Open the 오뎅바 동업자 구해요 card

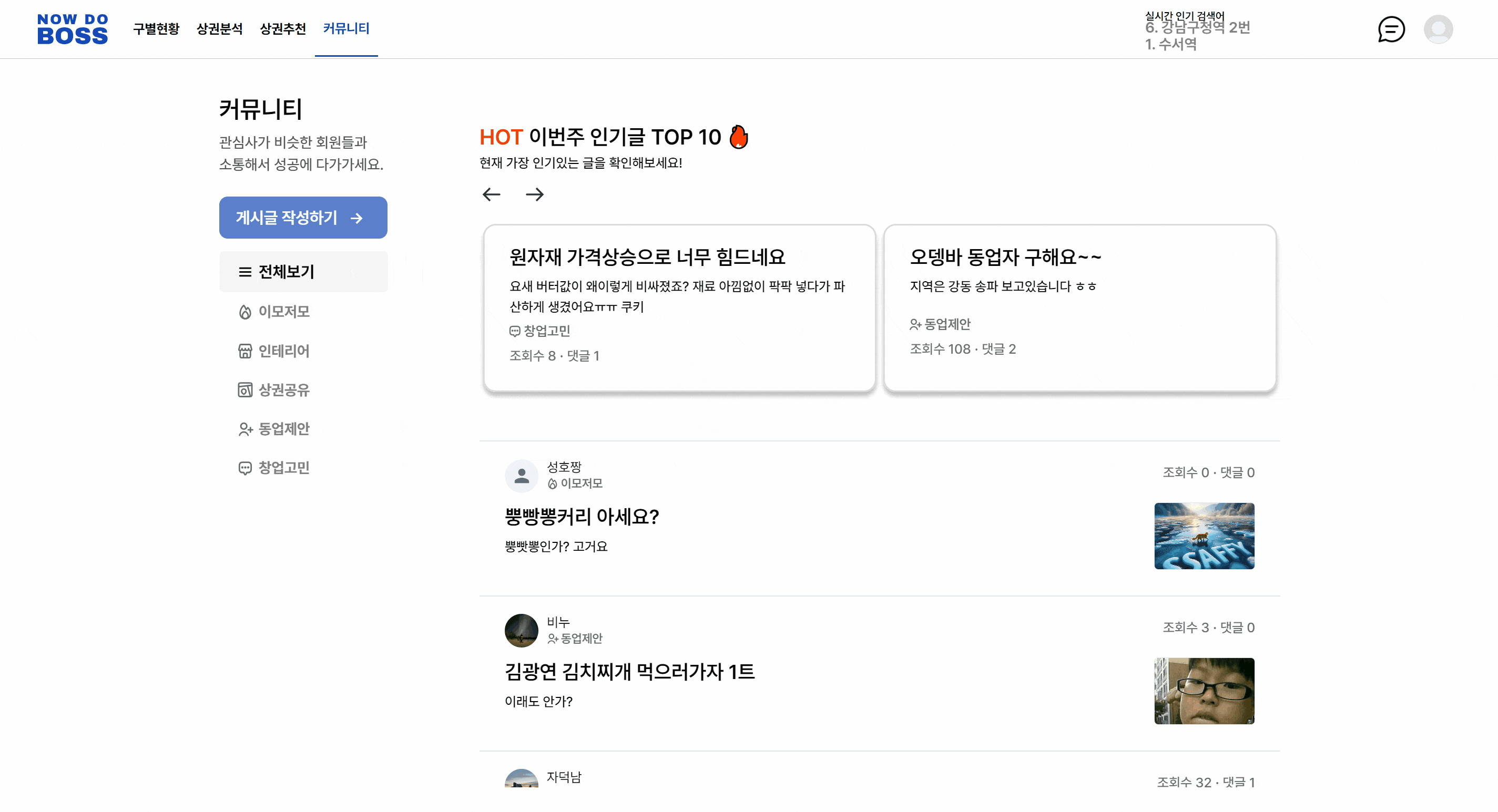pyautogui.click(x=1079, y=307)
